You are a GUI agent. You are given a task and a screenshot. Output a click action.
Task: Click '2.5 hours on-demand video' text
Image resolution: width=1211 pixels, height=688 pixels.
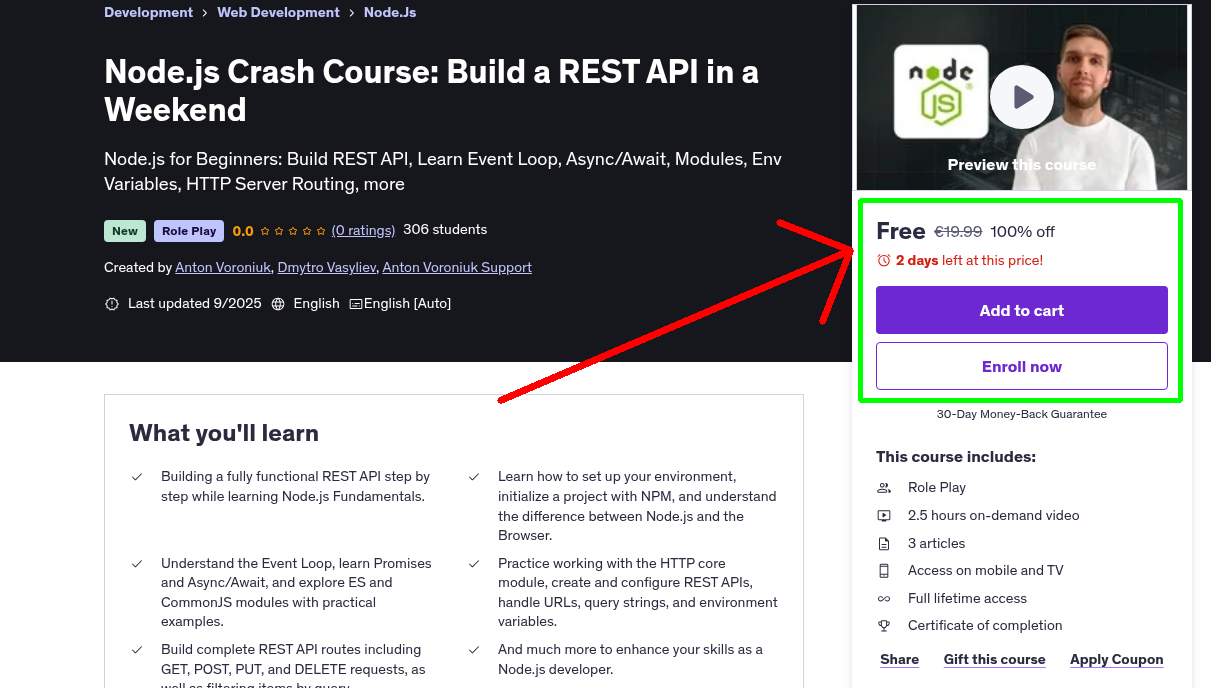(993, 515)
